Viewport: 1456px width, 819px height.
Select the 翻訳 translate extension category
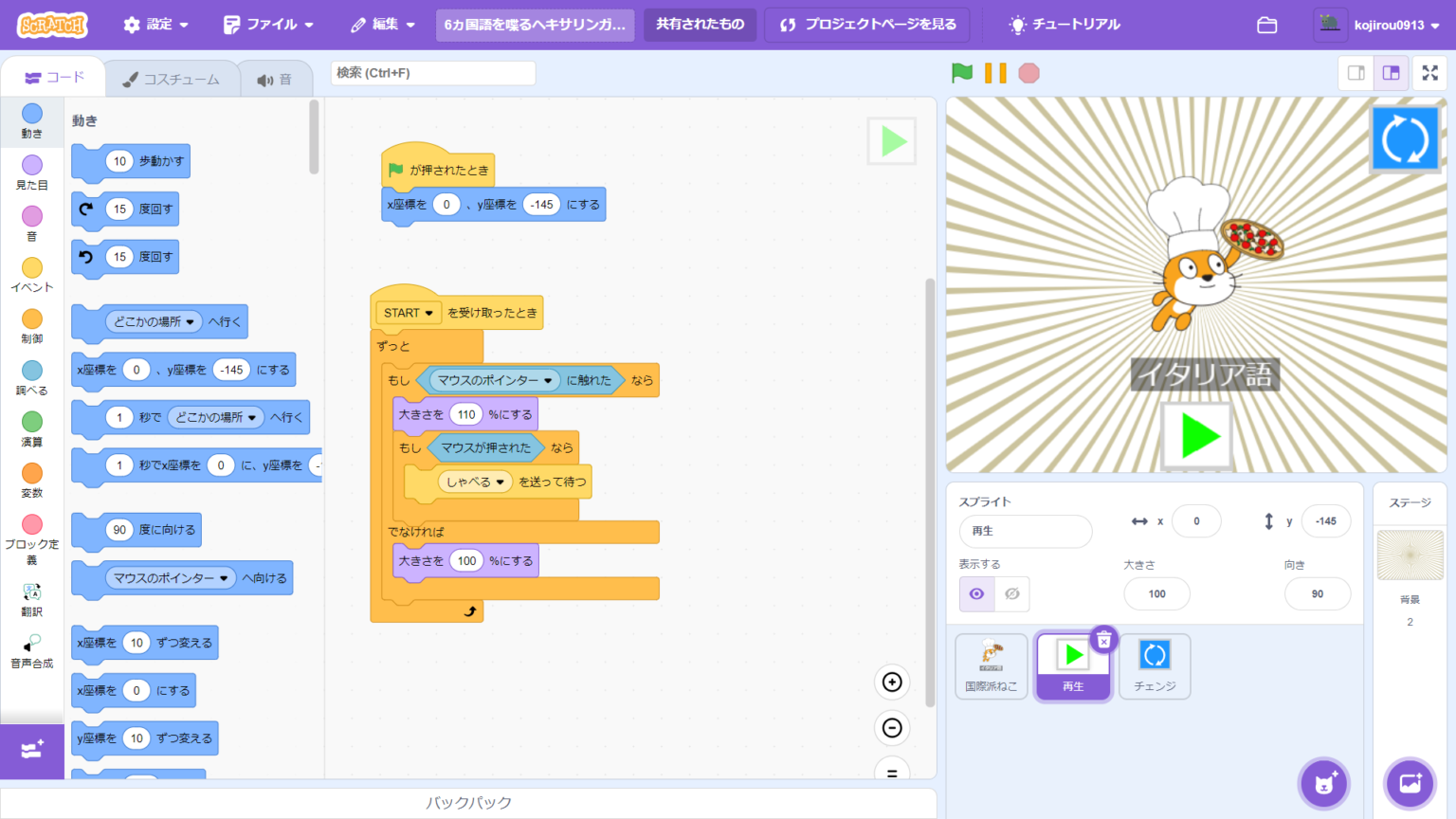coord(32,599)
